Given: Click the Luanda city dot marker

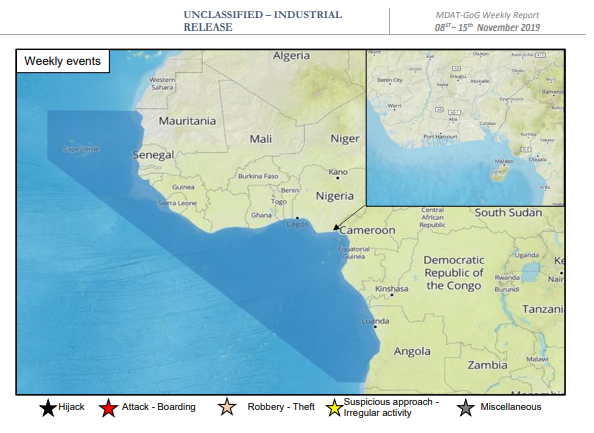Looking at the screenshot, I should pos(375,327).
